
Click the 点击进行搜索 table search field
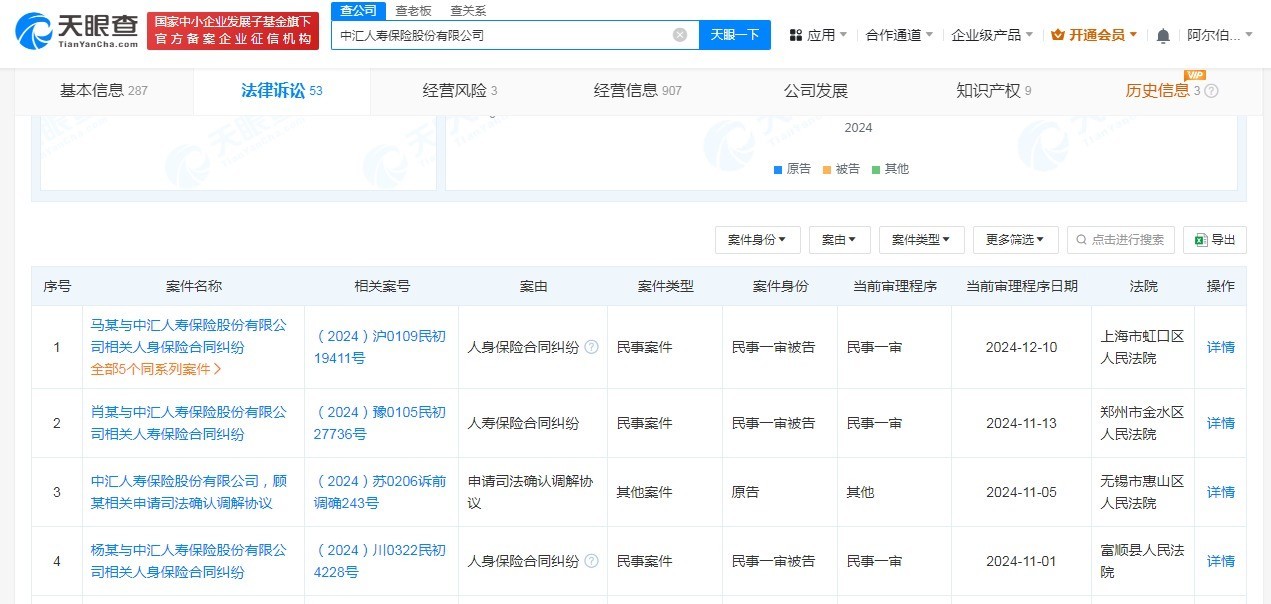[x=1121, y=240]
